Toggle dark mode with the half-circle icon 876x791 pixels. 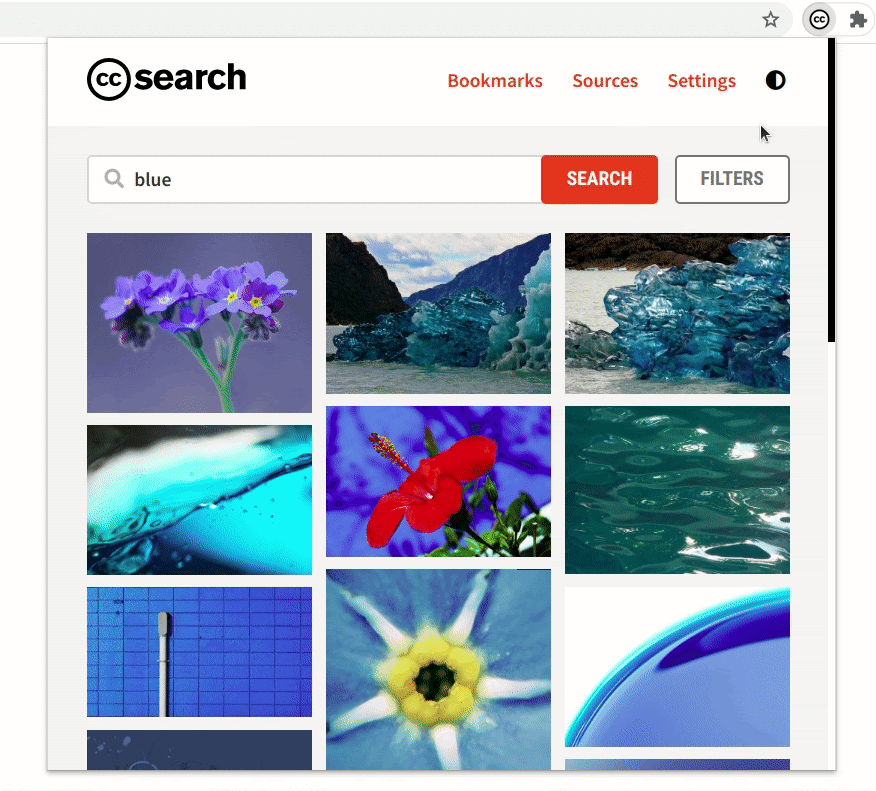click(x=775, y=80)
